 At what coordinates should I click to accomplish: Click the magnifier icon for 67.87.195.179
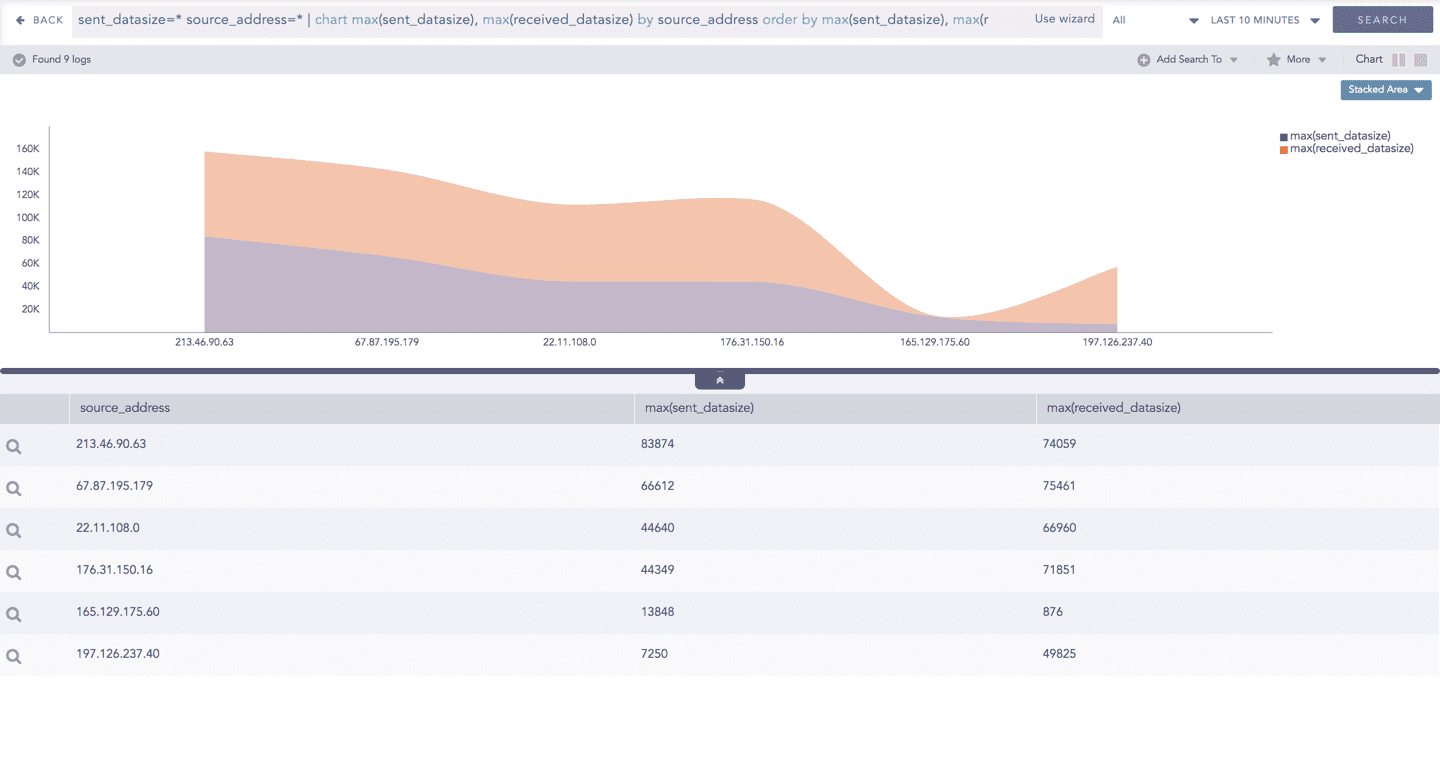14,489
